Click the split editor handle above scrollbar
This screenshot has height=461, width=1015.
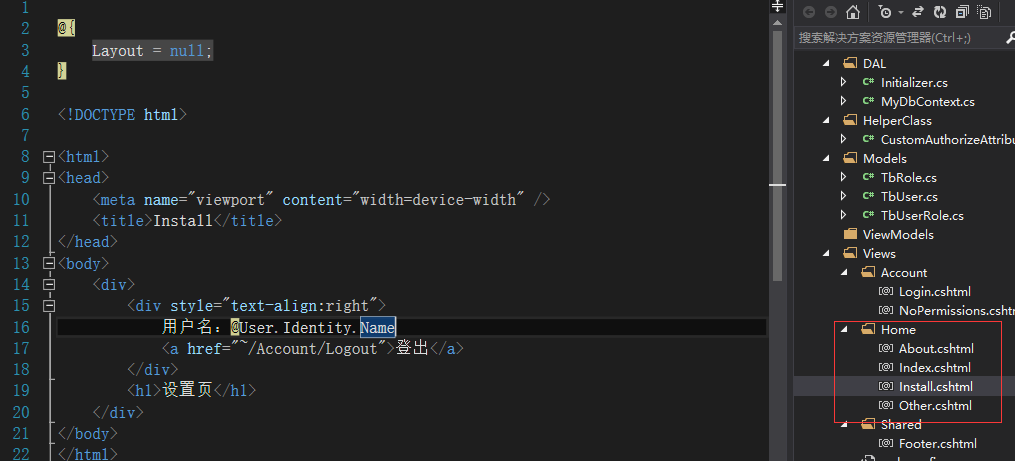click(777, 6)
